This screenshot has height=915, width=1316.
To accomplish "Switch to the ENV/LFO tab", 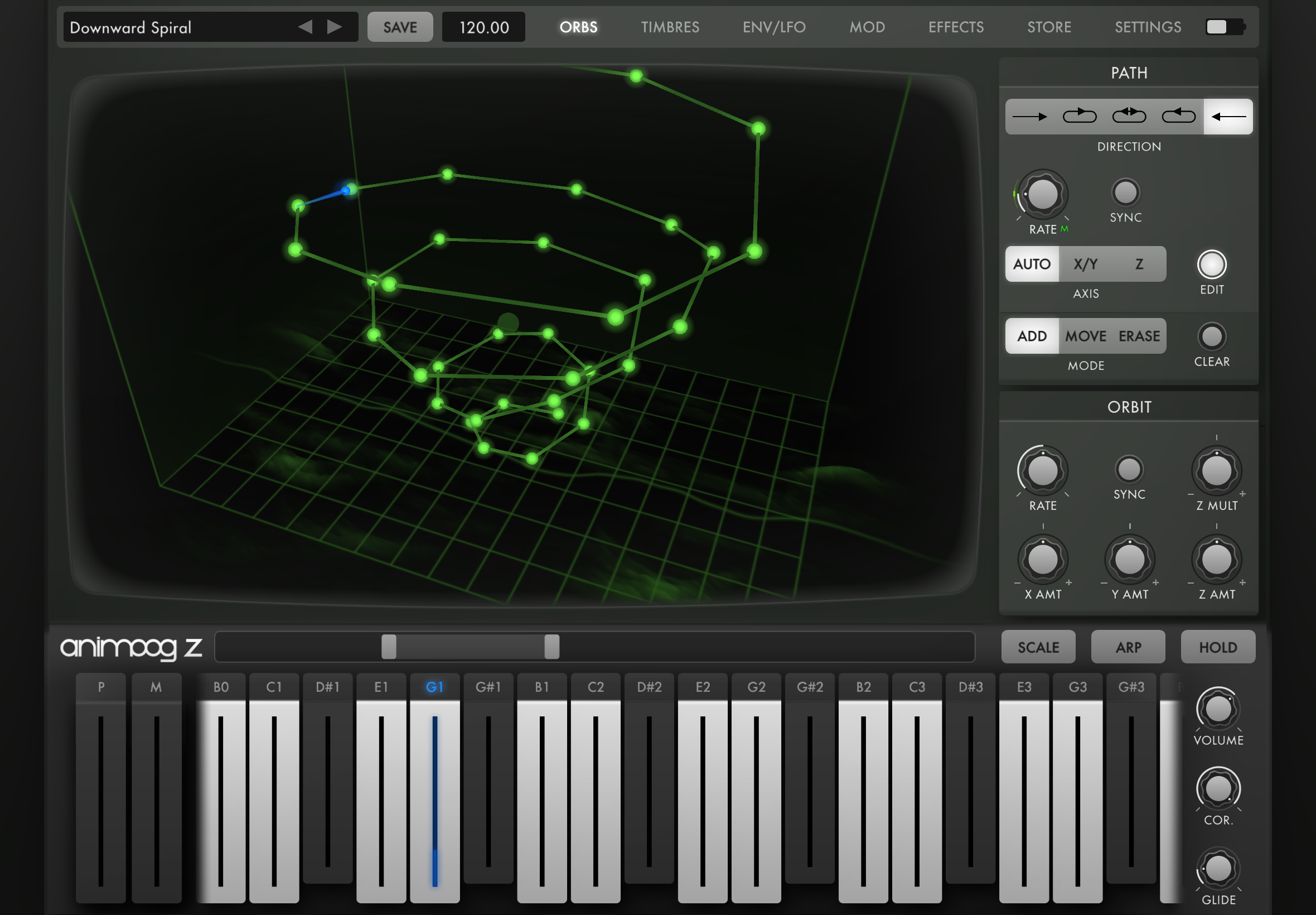I will click(x=773, y=27).
